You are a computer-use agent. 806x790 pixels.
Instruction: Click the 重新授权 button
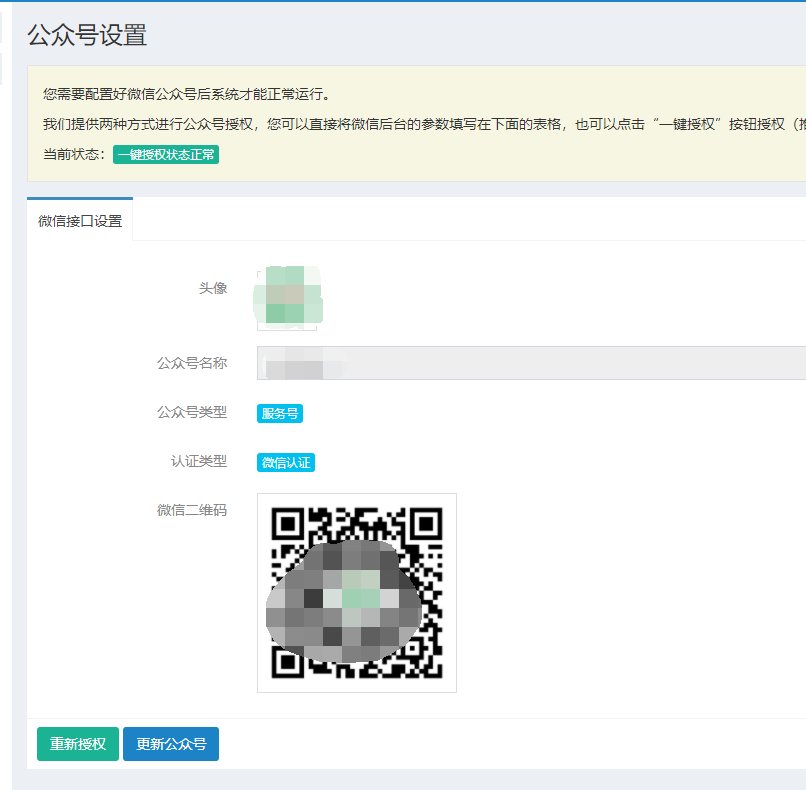click(78, 744)
